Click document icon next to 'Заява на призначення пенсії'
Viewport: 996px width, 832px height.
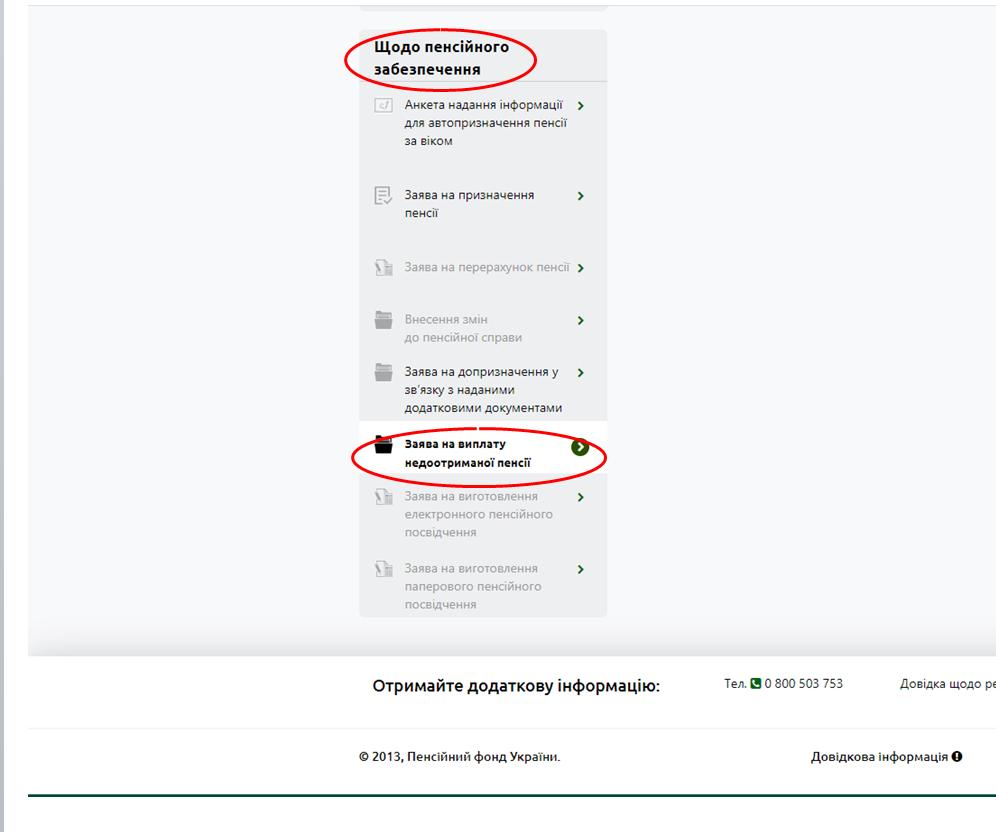click(x=383, y=196)
